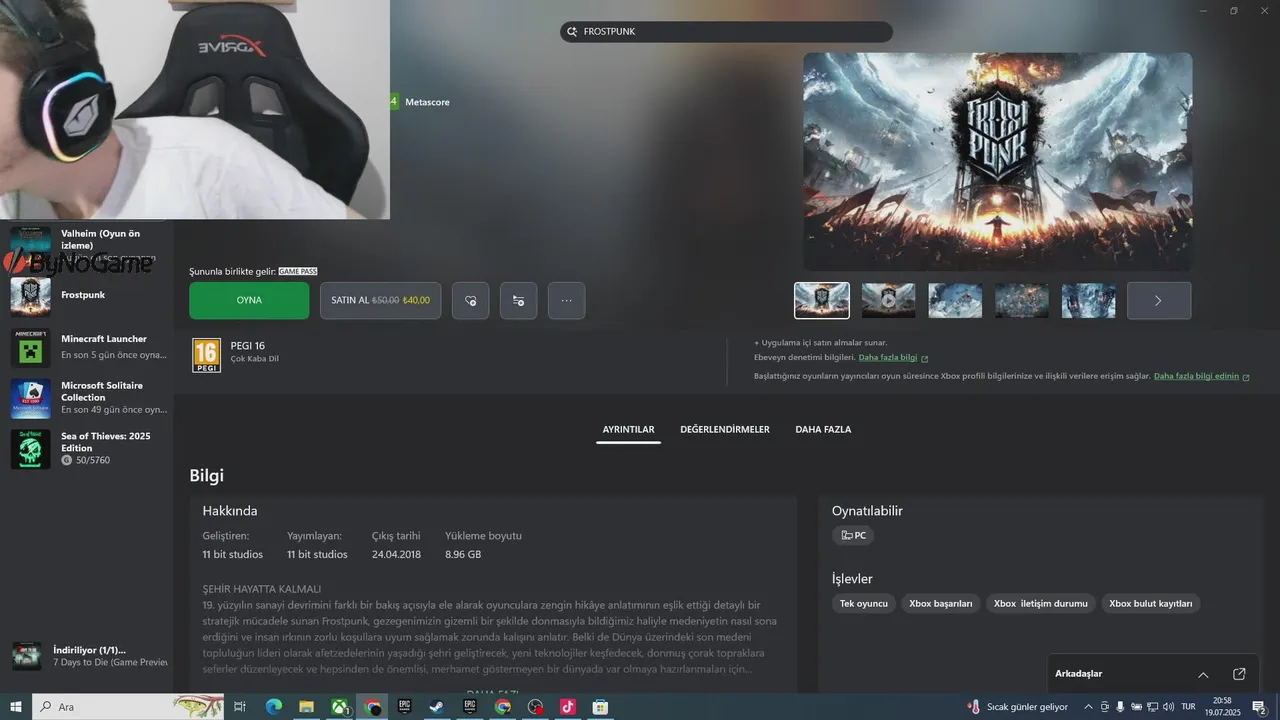Click the install size 8.96 GB
Screen dimensions: 1280x720
pyautogui.click(x=463, y=554)
